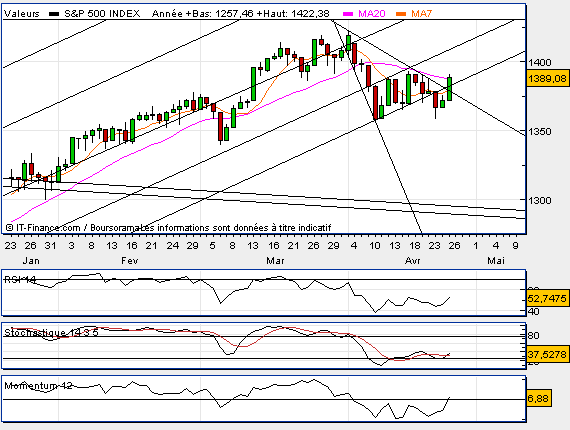
Task: Click the 1300 price axis label
Action: point(539,200)
